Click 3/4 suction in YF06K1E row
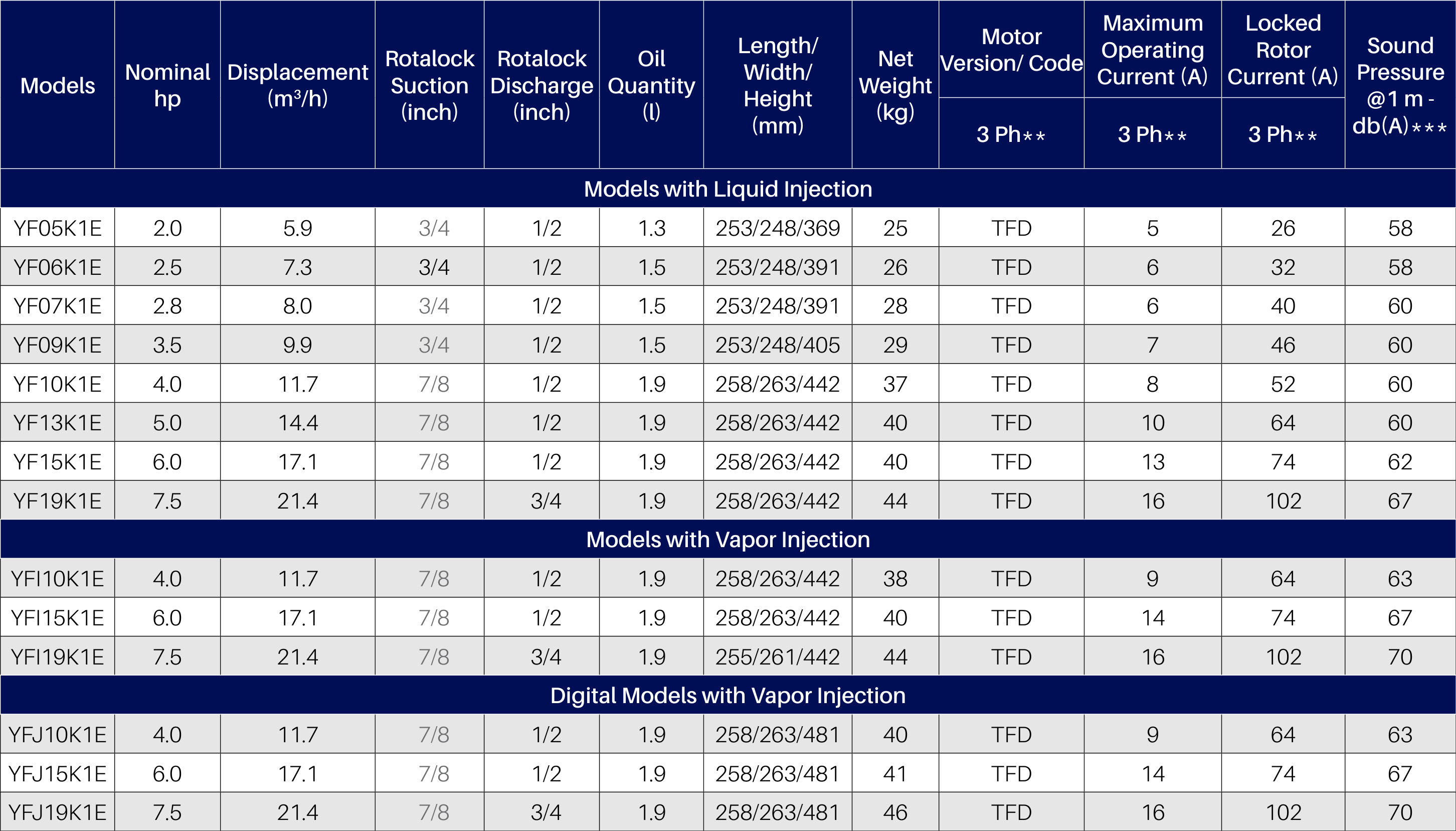1456x831 pixels. click(434, 267)
